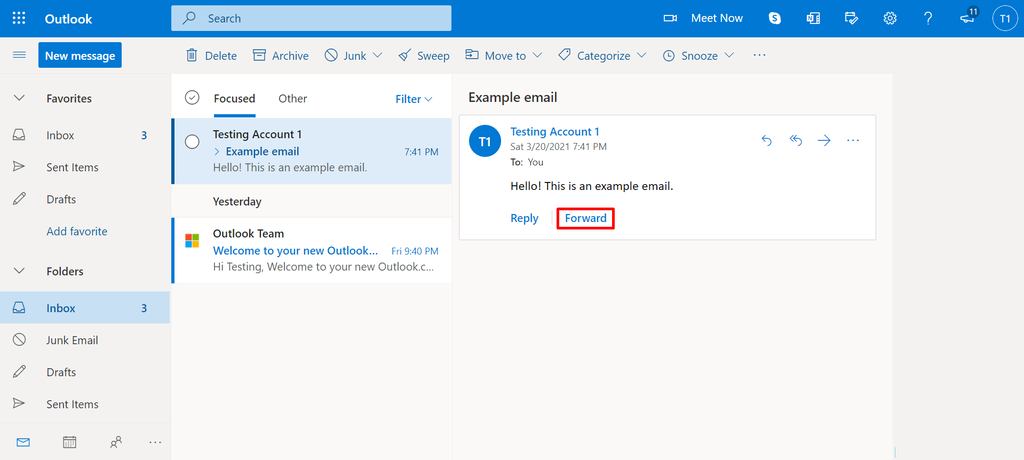Click the Sweep broom button

coord(424,56)
